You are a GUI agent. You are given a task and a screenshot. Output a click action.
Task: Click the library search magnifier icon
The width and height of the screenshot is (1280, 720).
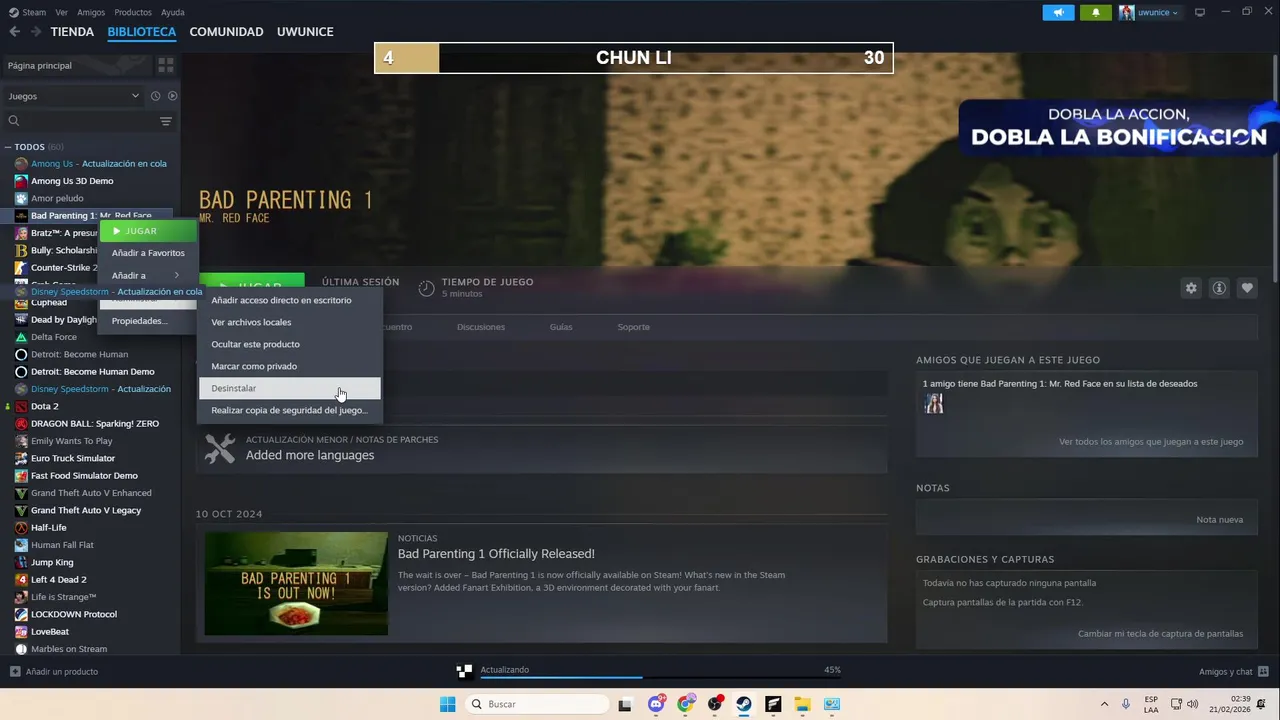click(14, 121)
